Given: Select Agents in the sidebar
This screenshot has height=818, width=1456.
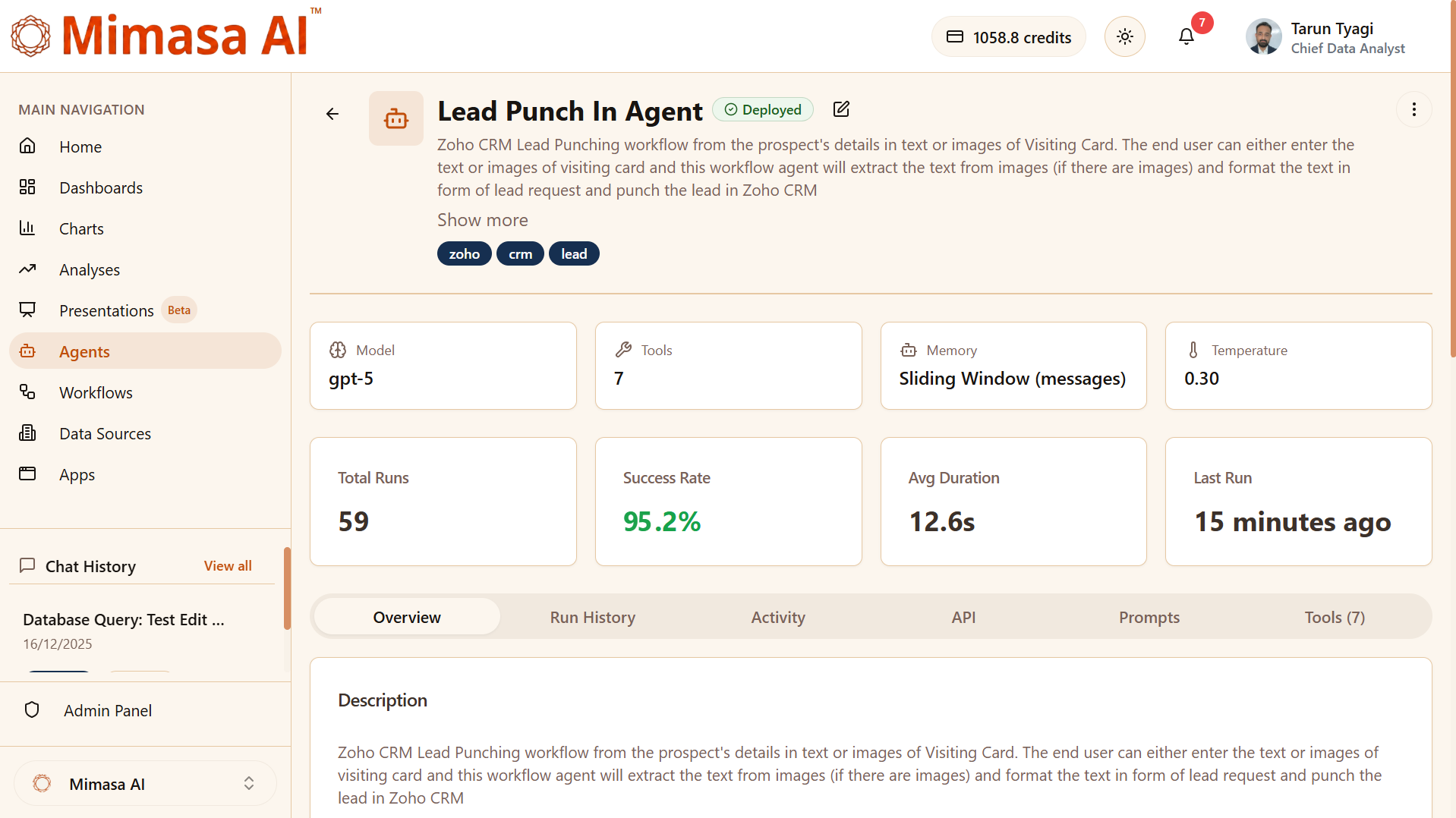Looking at the screenshot, I should coord(145,351).
